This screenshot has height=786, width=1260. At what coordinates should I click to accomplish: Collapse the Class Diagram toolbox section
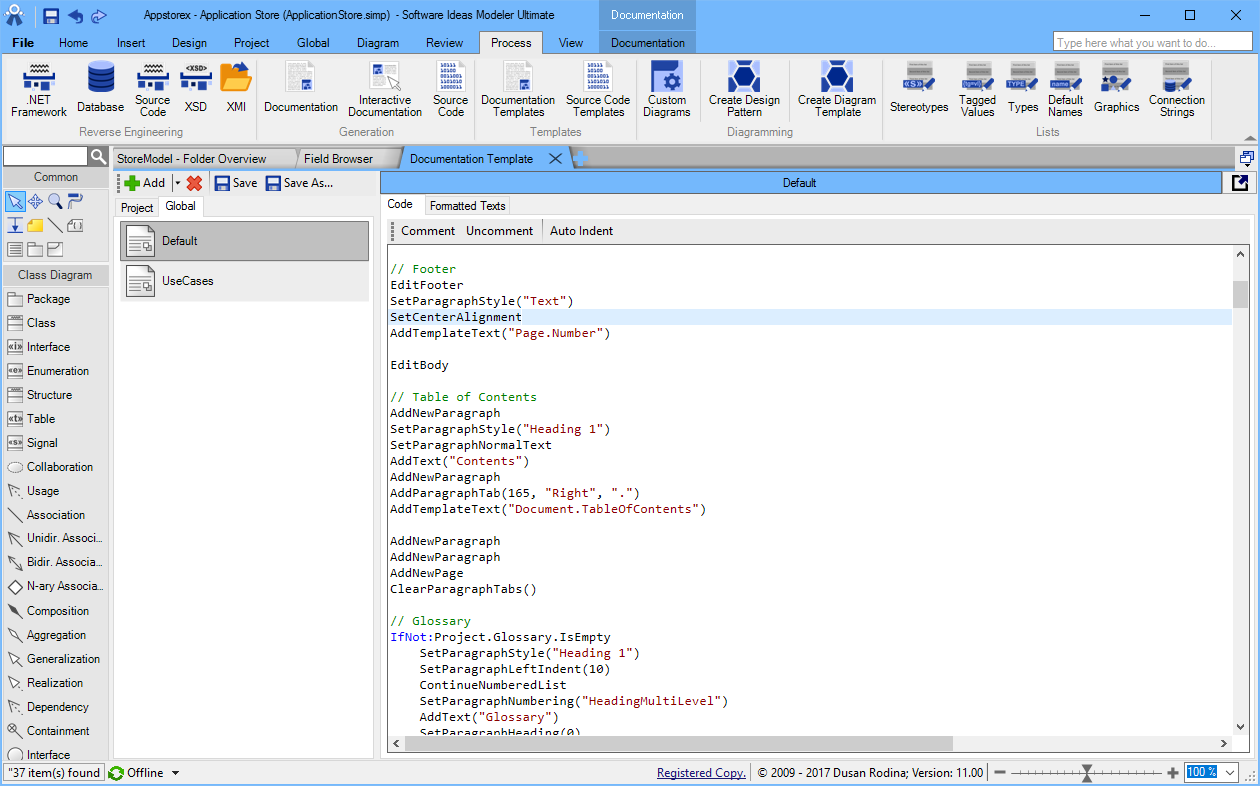coord(55,275)
